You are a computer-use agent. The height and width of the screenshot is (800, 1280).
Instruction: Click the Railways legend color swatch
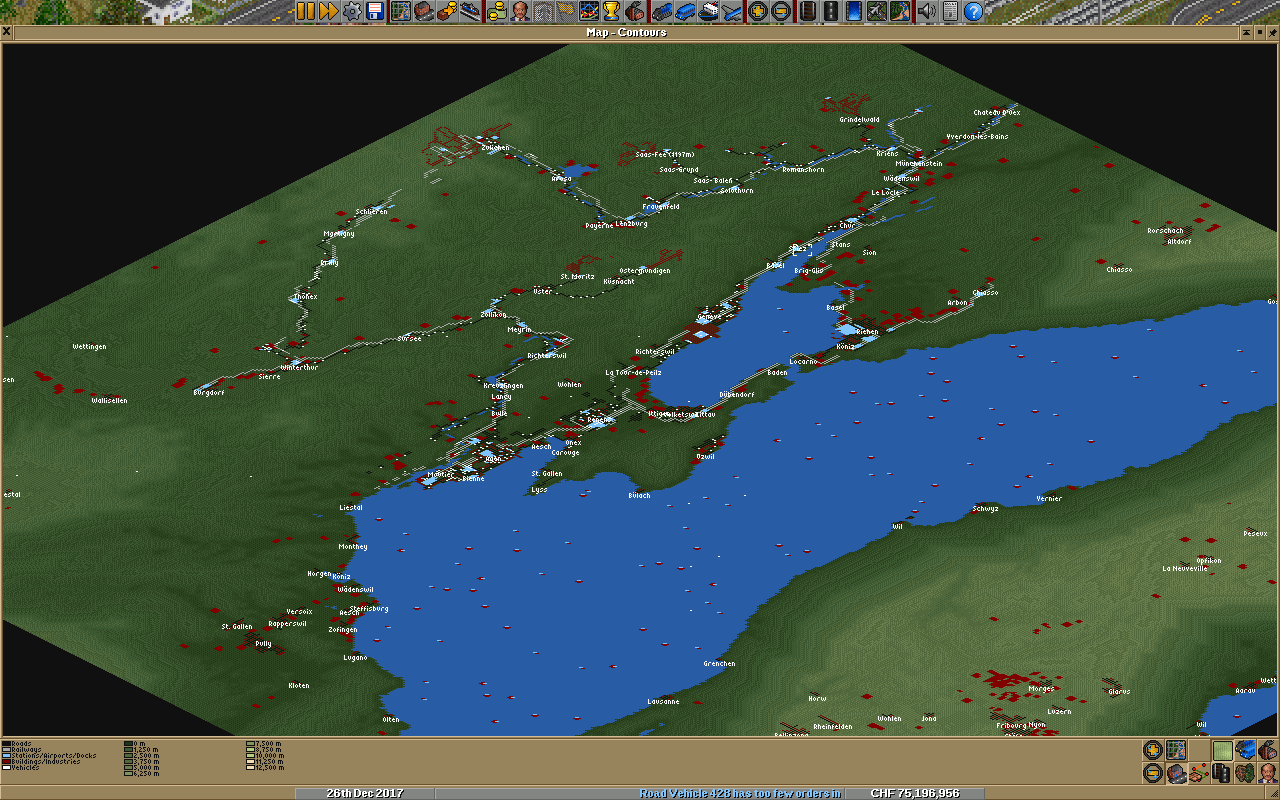click(6, 750)
